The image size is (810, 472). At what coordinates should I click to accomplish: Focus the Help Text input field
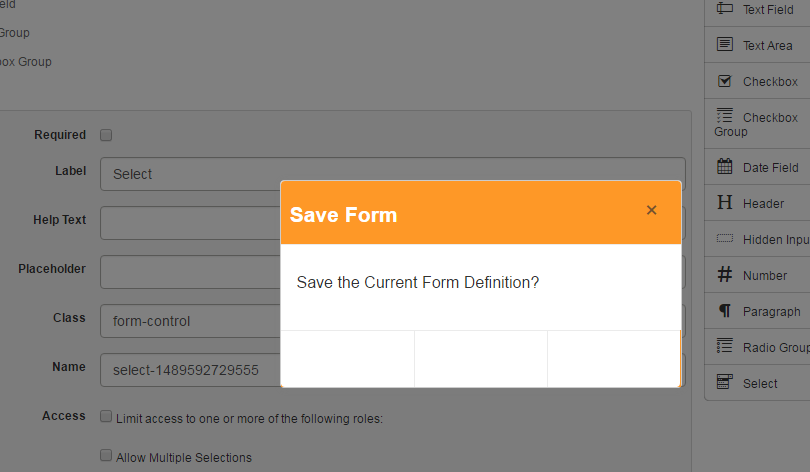(x=190, y=223)
